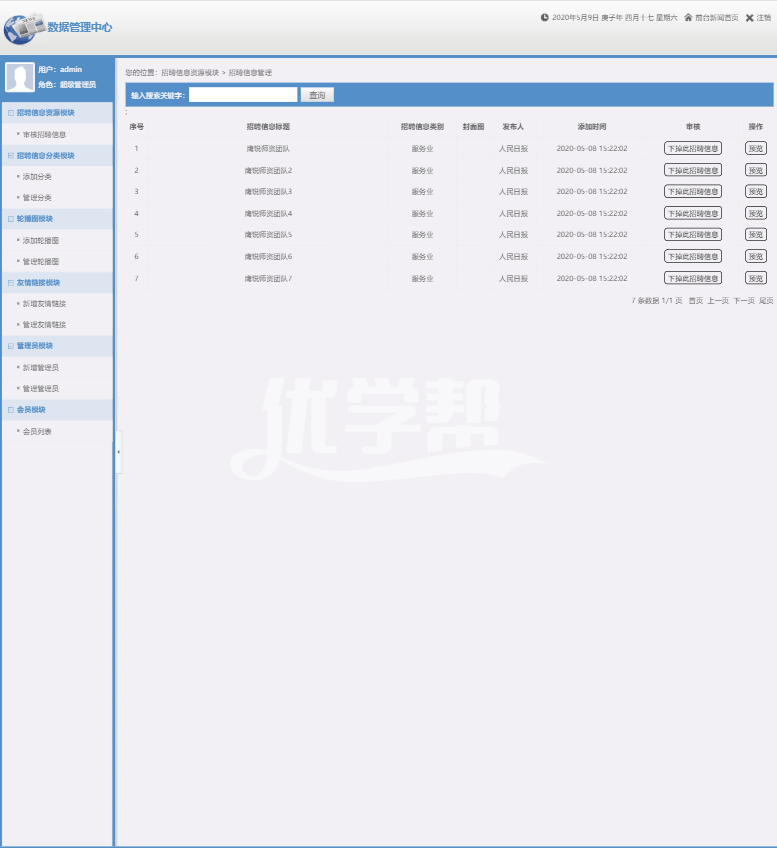Image resolution: width=777 pixels, height=848 pixels.
Task: Click 预览 for 庸悦师资团队4 row
Action: (x=755, y=213)
